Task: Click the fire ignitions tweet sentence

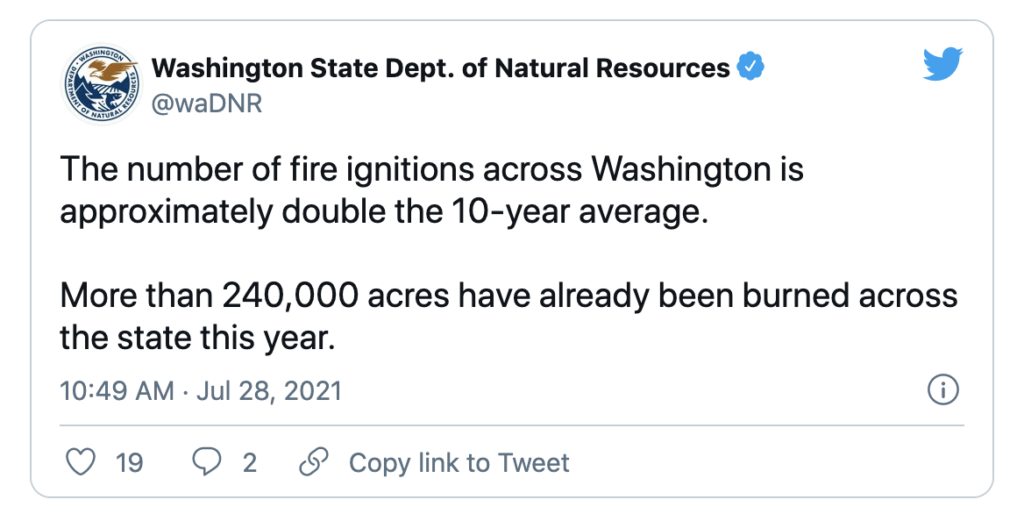Action: coord(432,191)
